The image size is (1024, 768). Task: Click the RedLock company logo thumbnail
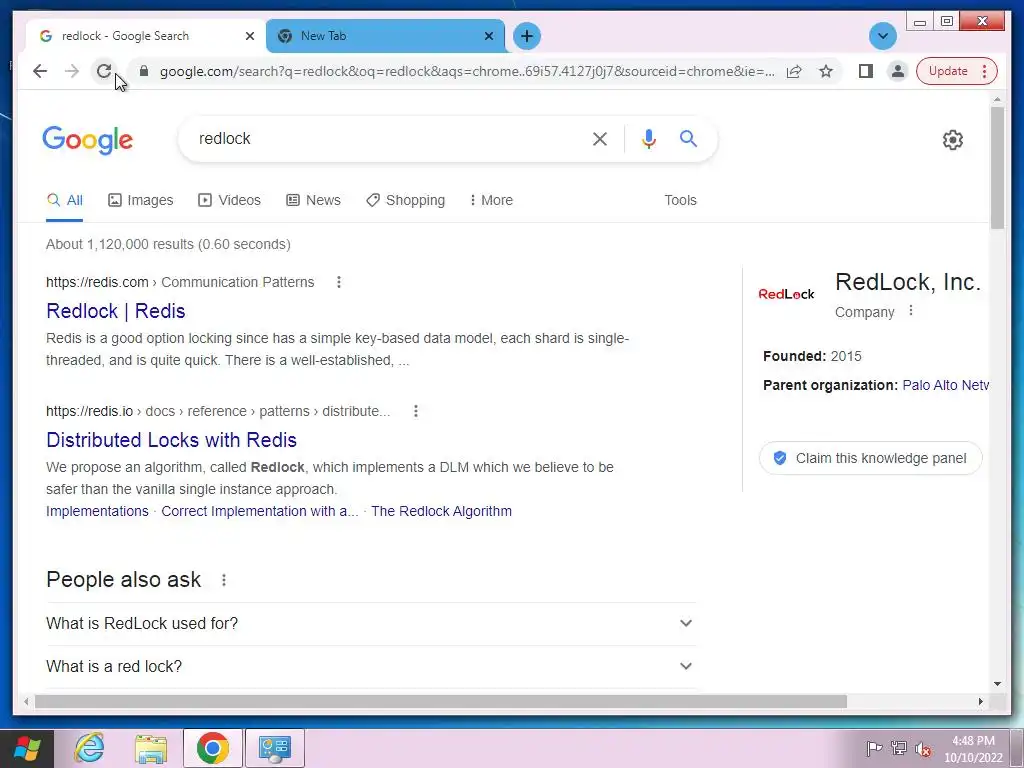click(786, 295)
